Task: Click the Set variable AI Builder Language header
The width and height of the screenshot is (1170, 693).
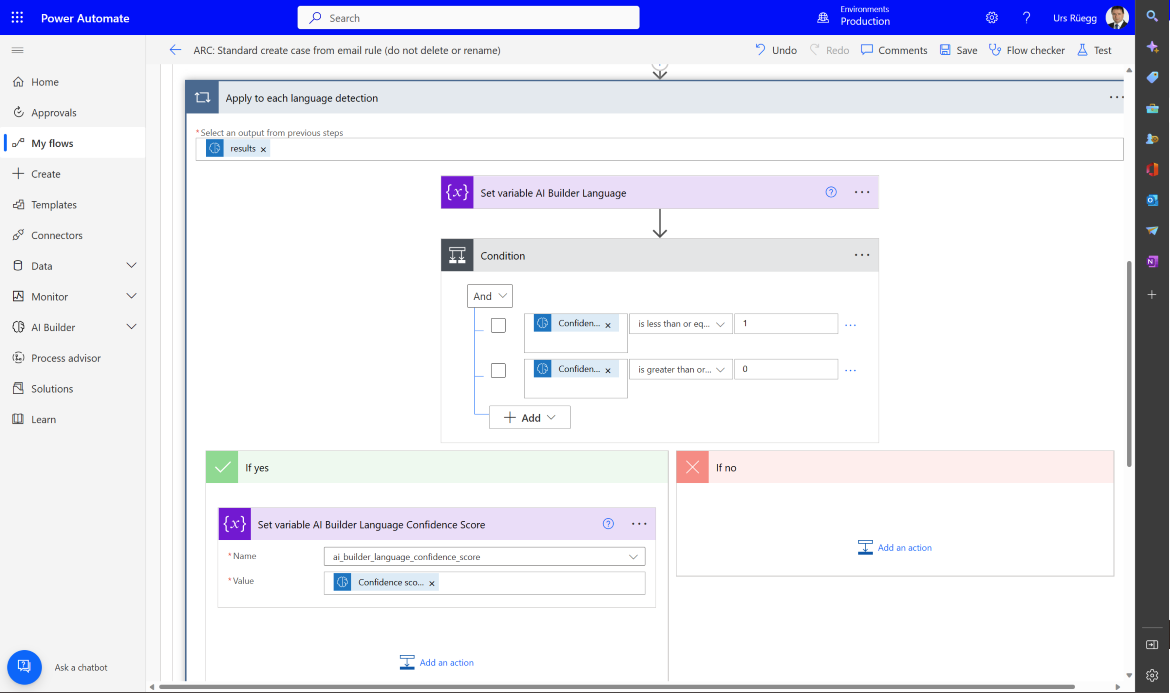Action: coord(660,192)
